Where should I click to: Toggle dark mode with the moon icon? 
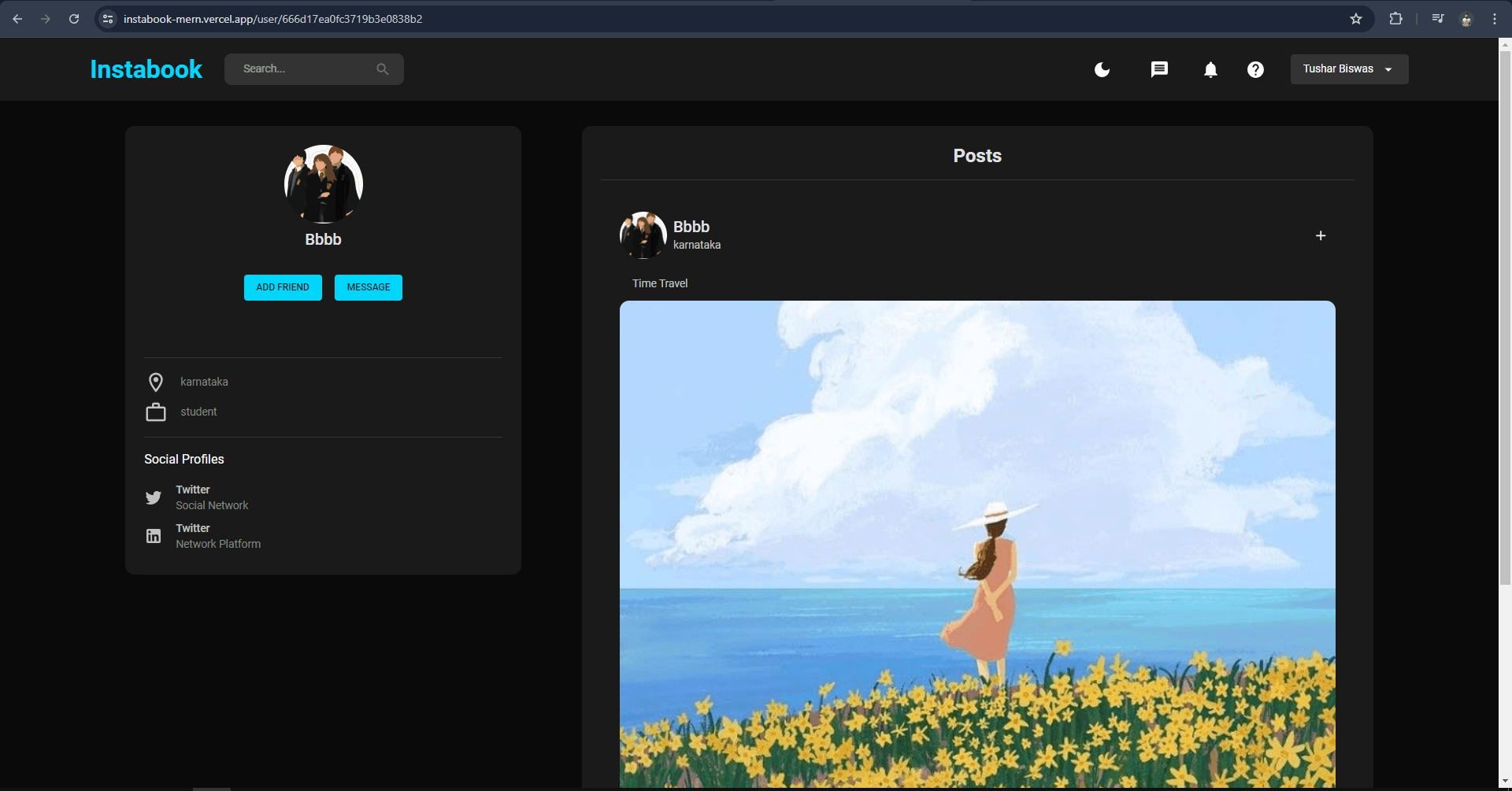(1101, 69)
